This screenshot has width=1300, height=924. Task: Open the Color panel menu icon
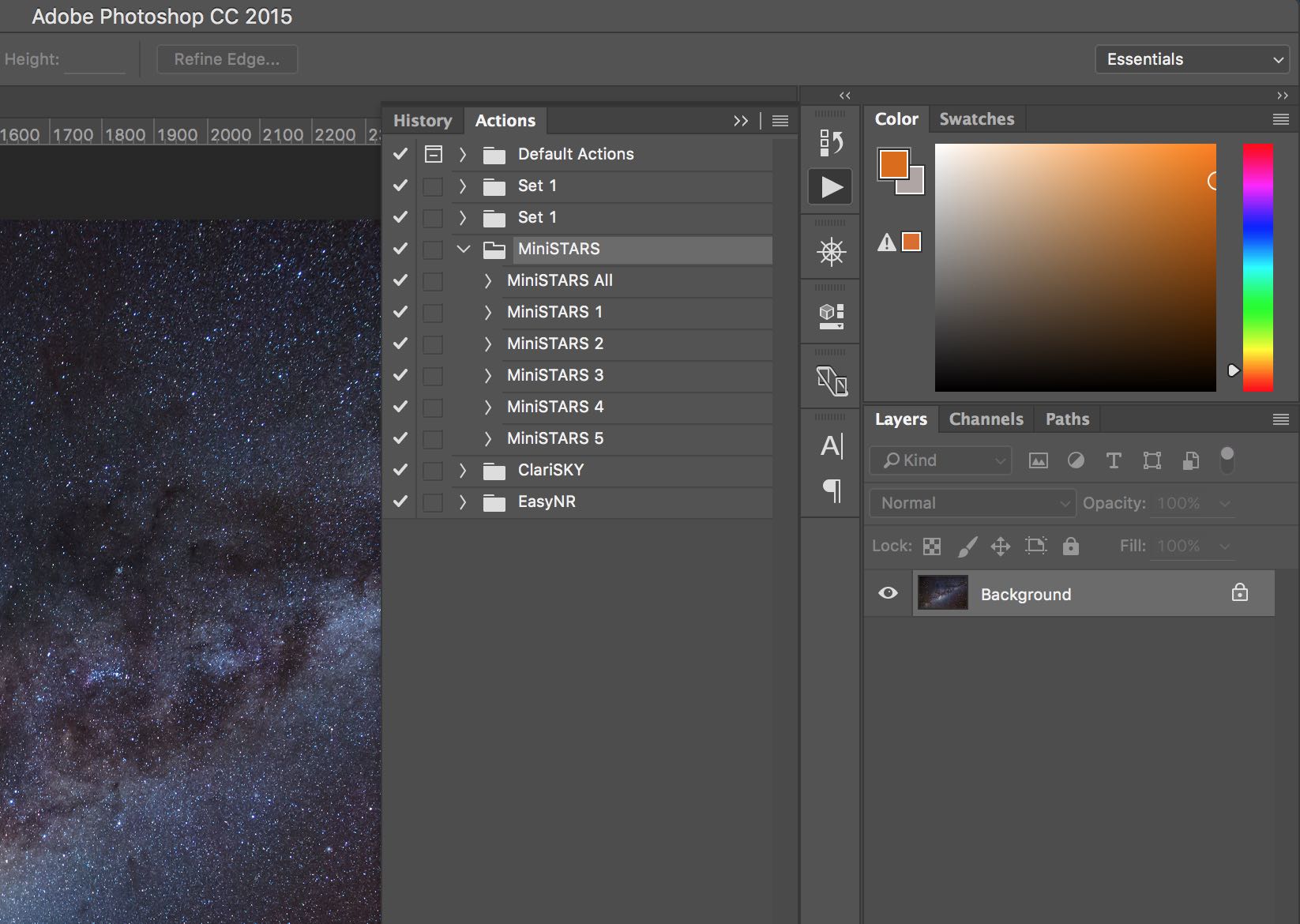pyautogui.click(x=1281, y=119)
